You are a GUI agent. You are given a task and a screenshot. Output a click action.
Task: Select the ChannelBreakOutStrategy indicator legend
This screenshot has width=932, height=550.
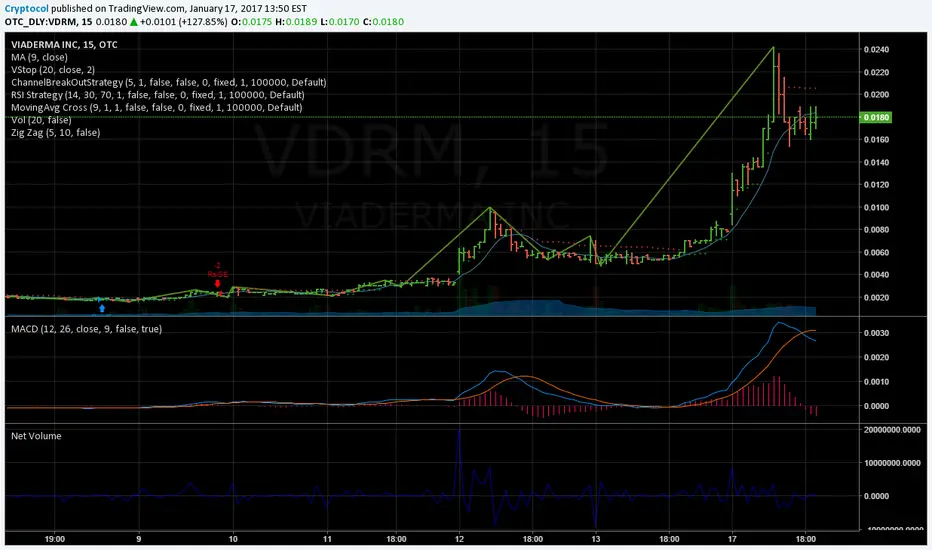(x=168, y=83)
